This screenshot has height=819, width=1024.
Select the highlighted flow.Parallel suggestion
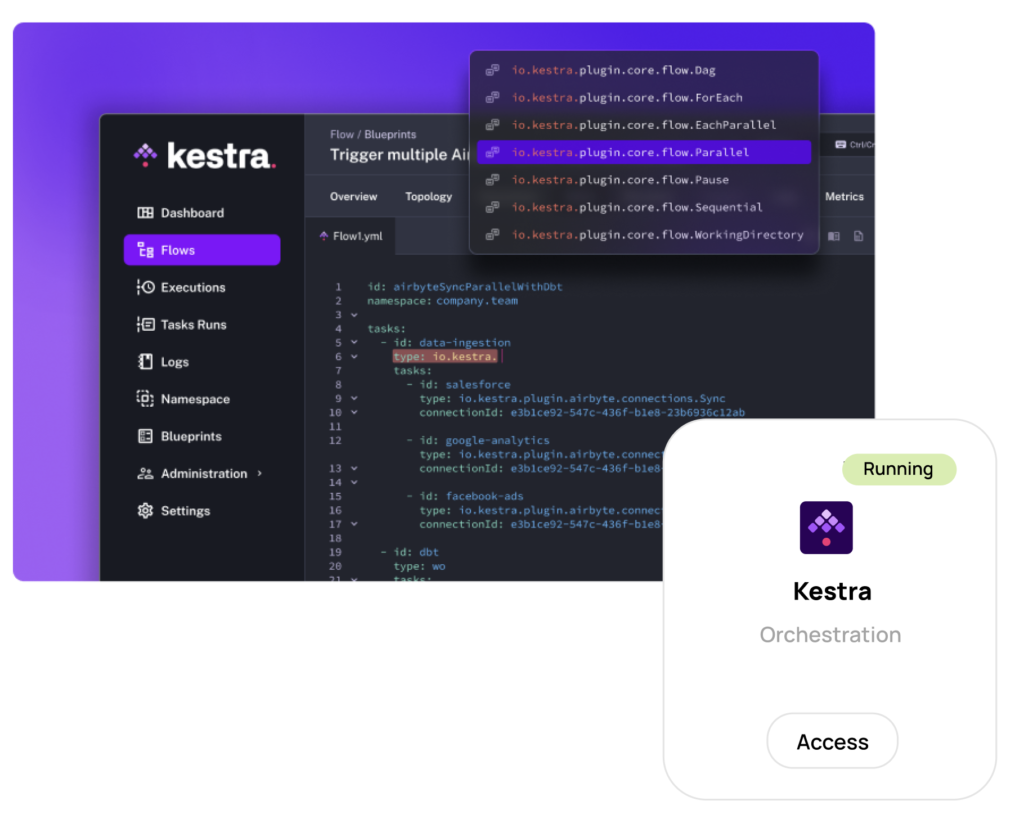coord(644,152)
